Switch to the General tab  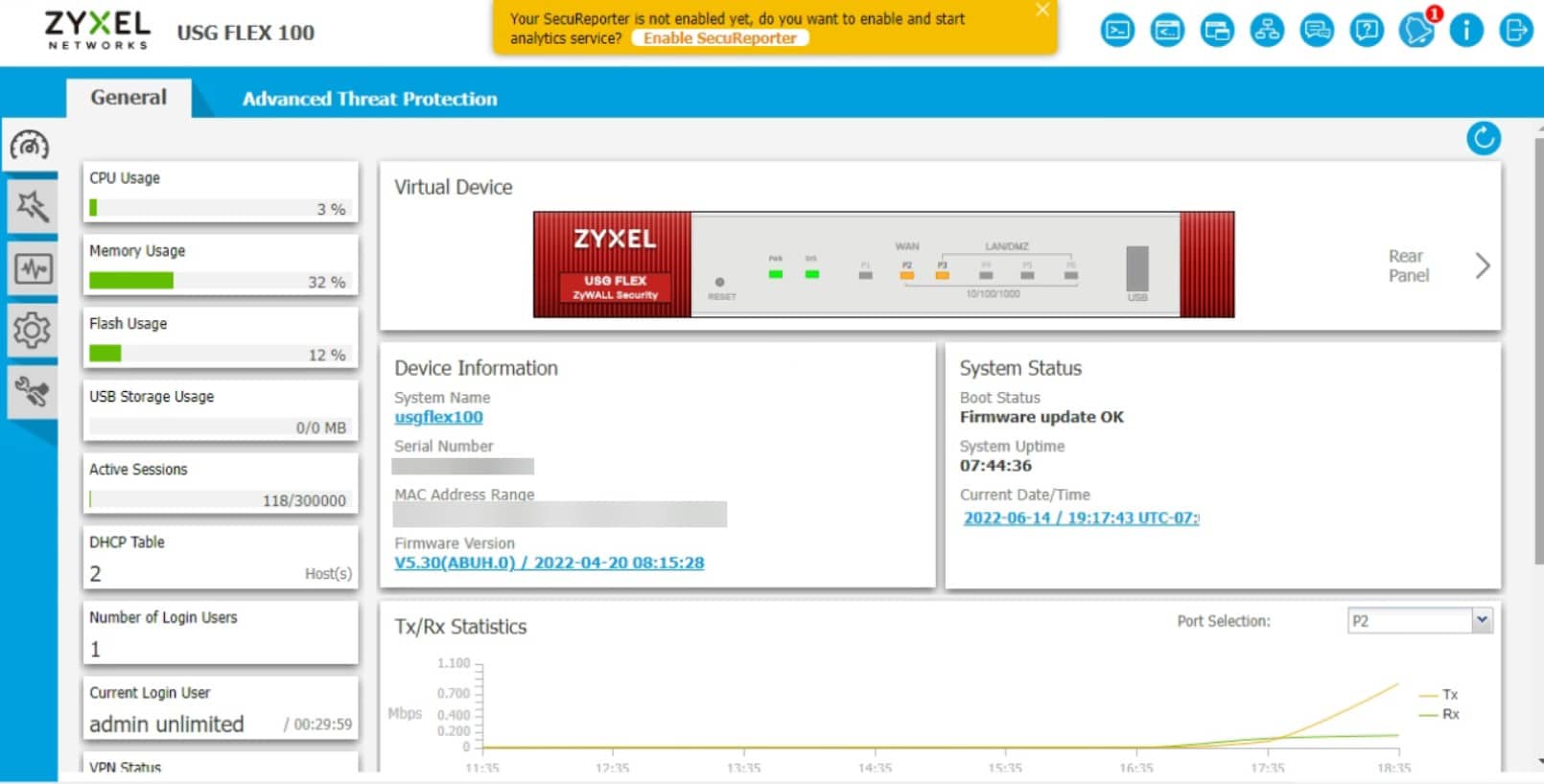129,97
